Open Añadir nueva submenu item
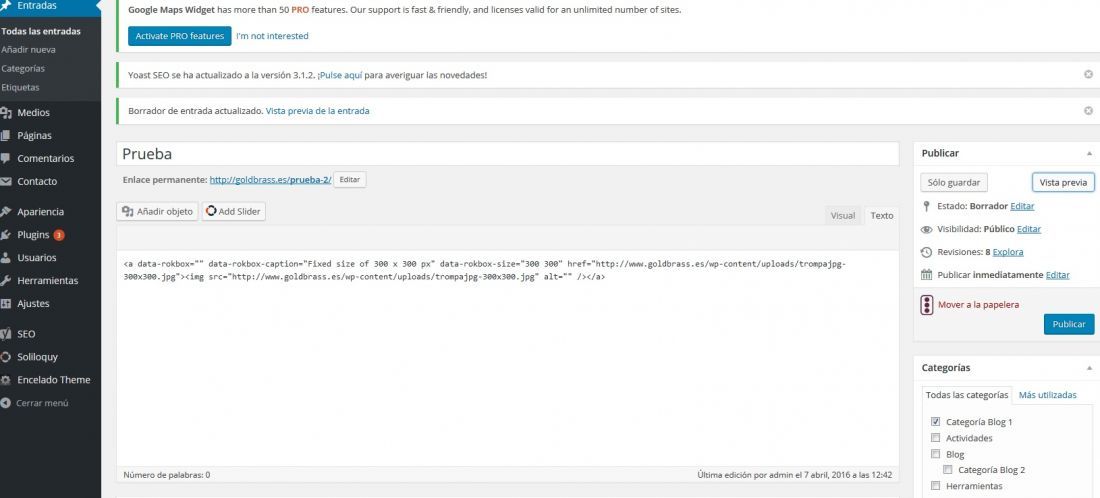 (29, 50)
